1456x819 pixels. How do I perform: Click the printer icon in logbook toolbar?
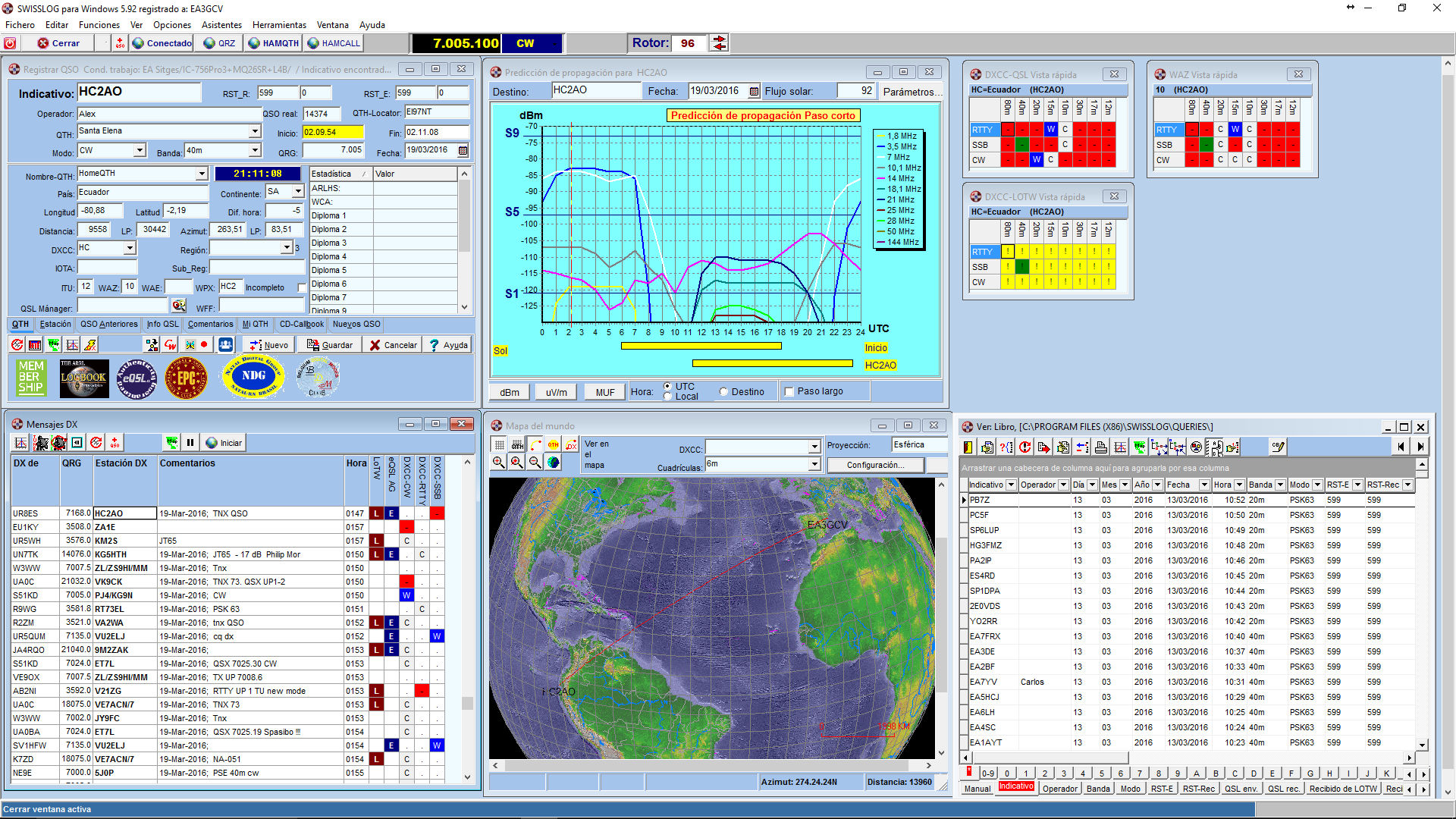point(1101,447)
